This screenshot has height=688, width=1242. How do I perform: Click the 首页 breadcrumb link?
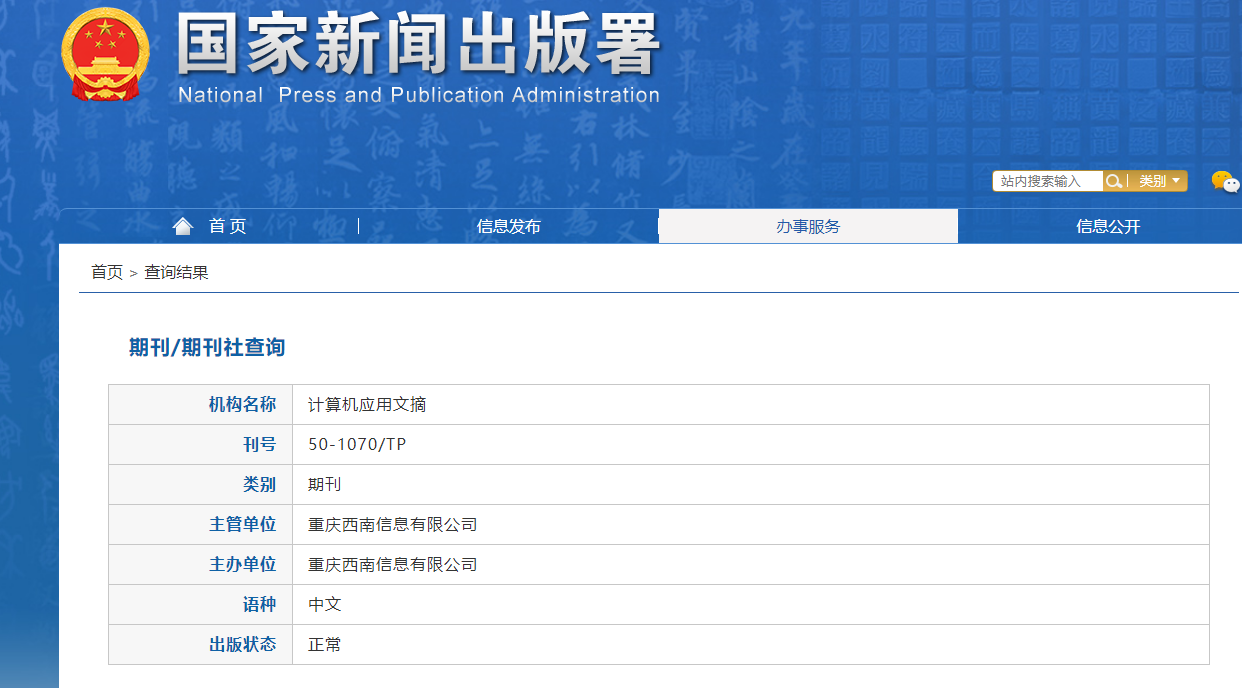pyautogui.click(x=107, y=272)
